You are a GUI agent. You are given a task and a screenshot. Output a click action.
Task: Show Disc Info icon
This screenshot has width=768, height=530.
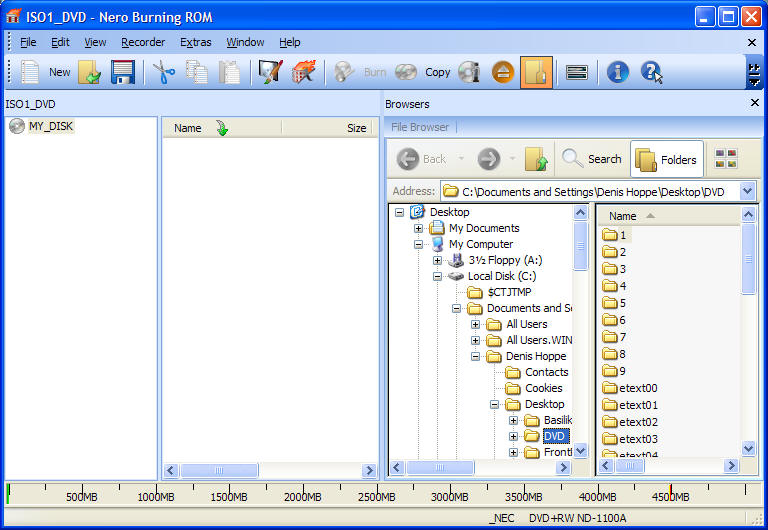pos(469,72)
